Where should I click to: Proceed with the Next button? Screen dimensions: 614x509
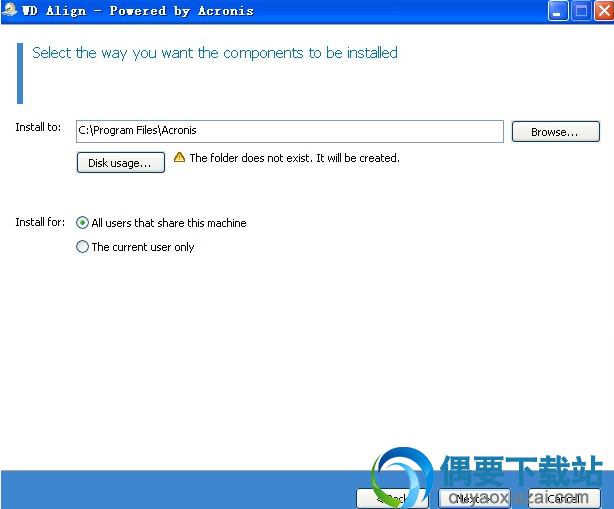(475, 498)
